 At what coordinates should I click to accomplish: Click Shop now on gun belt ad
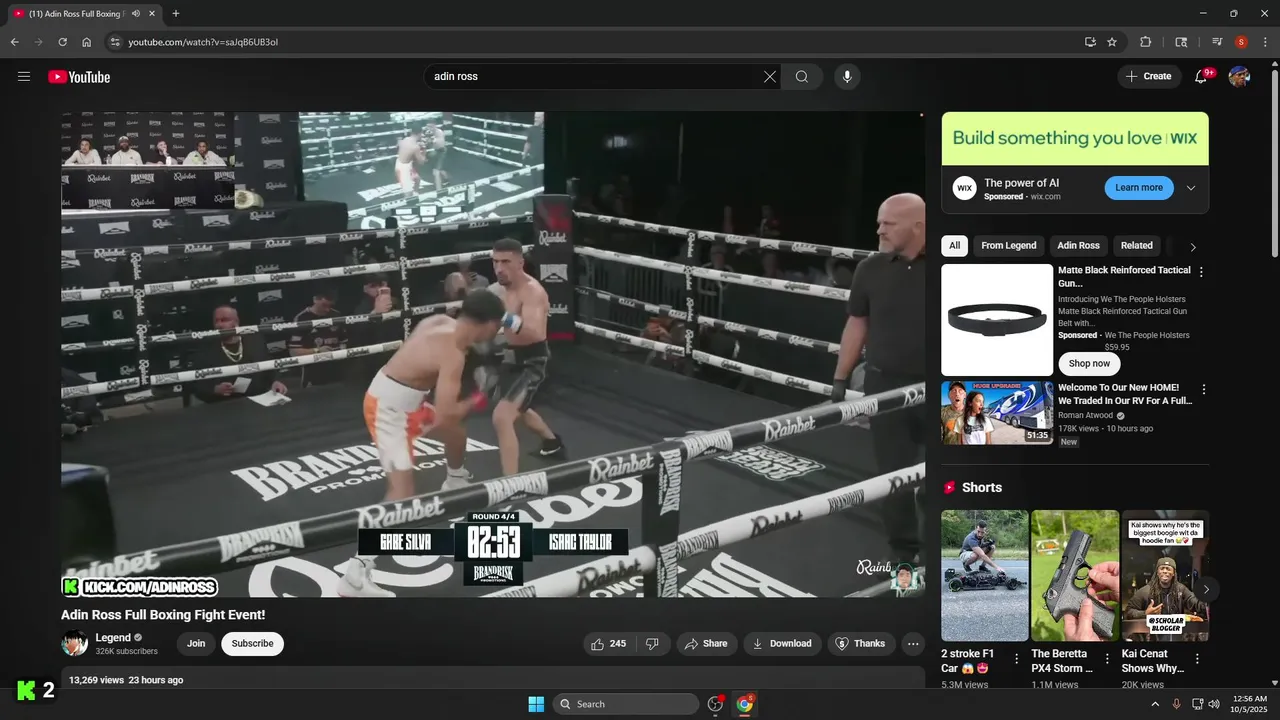click(x=1089, y=364)
